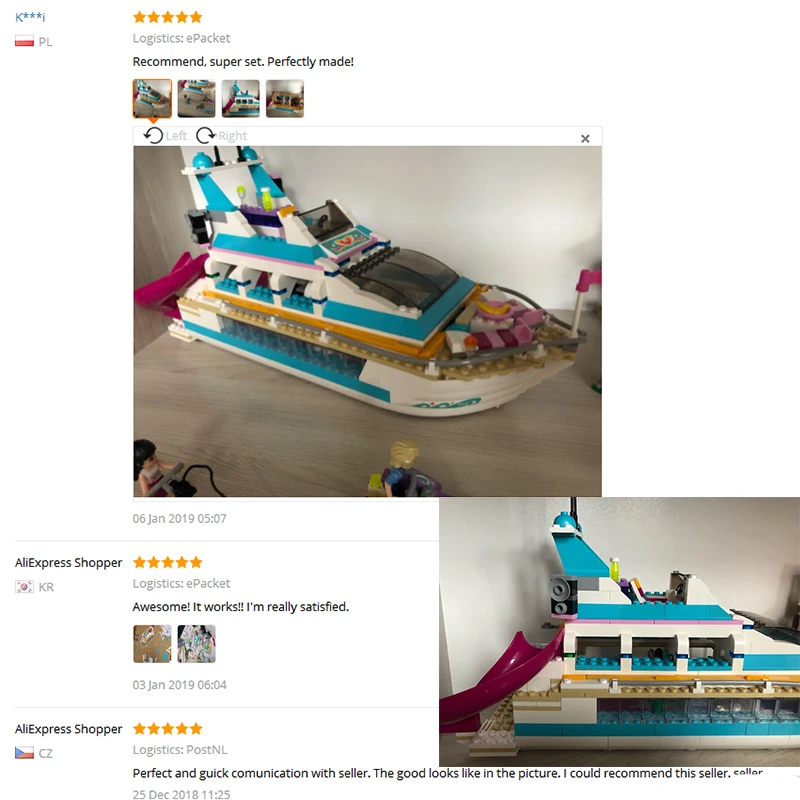The width and height of the screenshot is (800, 800).
Task: Click the rotate Left icon
Action: pyautogui.click(x=153, y=136)
